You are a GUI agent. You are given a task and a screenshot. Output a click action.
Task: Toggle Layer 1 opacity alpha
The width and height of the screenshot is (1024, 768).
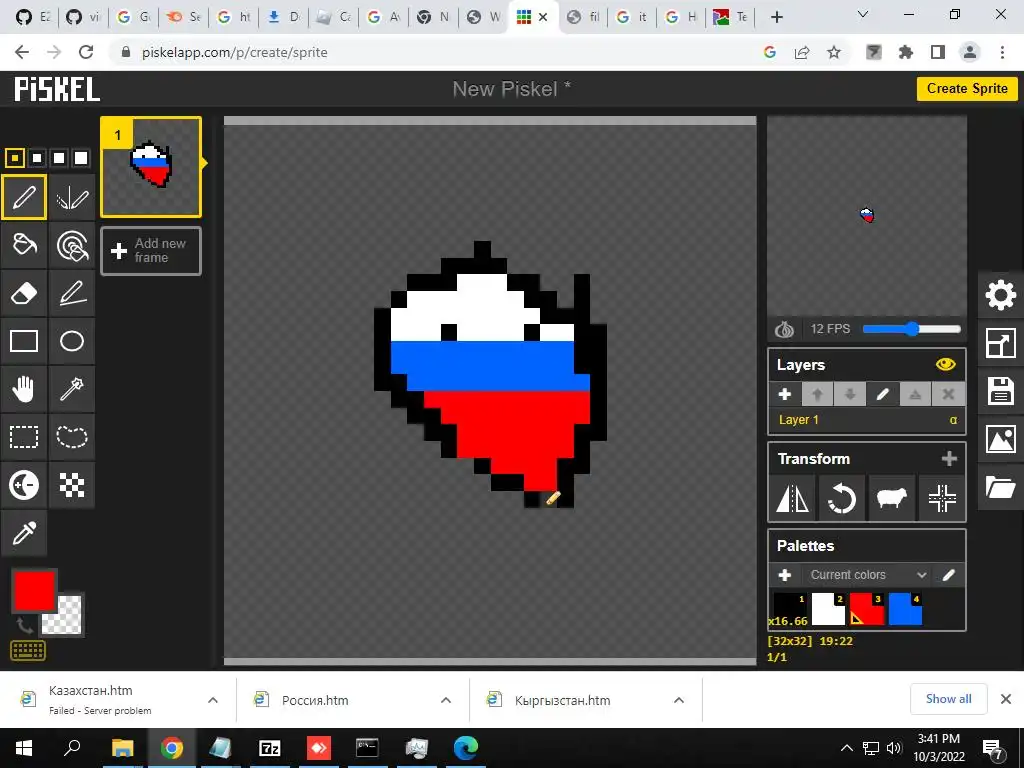[953, 420]
